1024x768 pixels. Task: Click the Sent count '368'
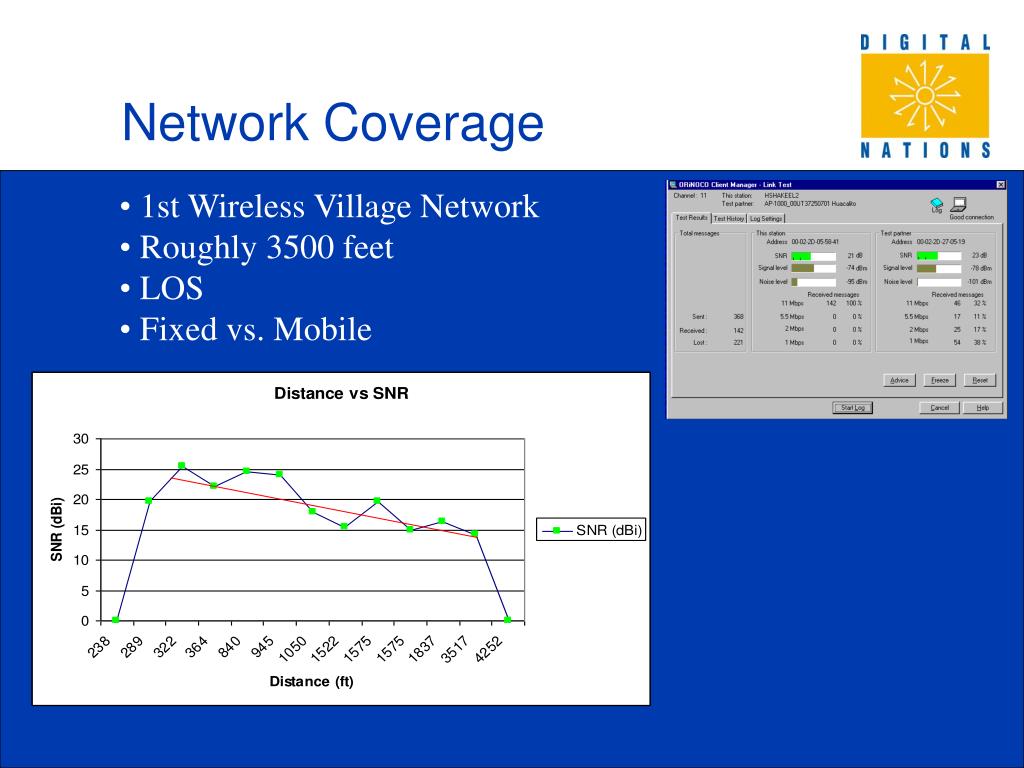coord(738,317)
